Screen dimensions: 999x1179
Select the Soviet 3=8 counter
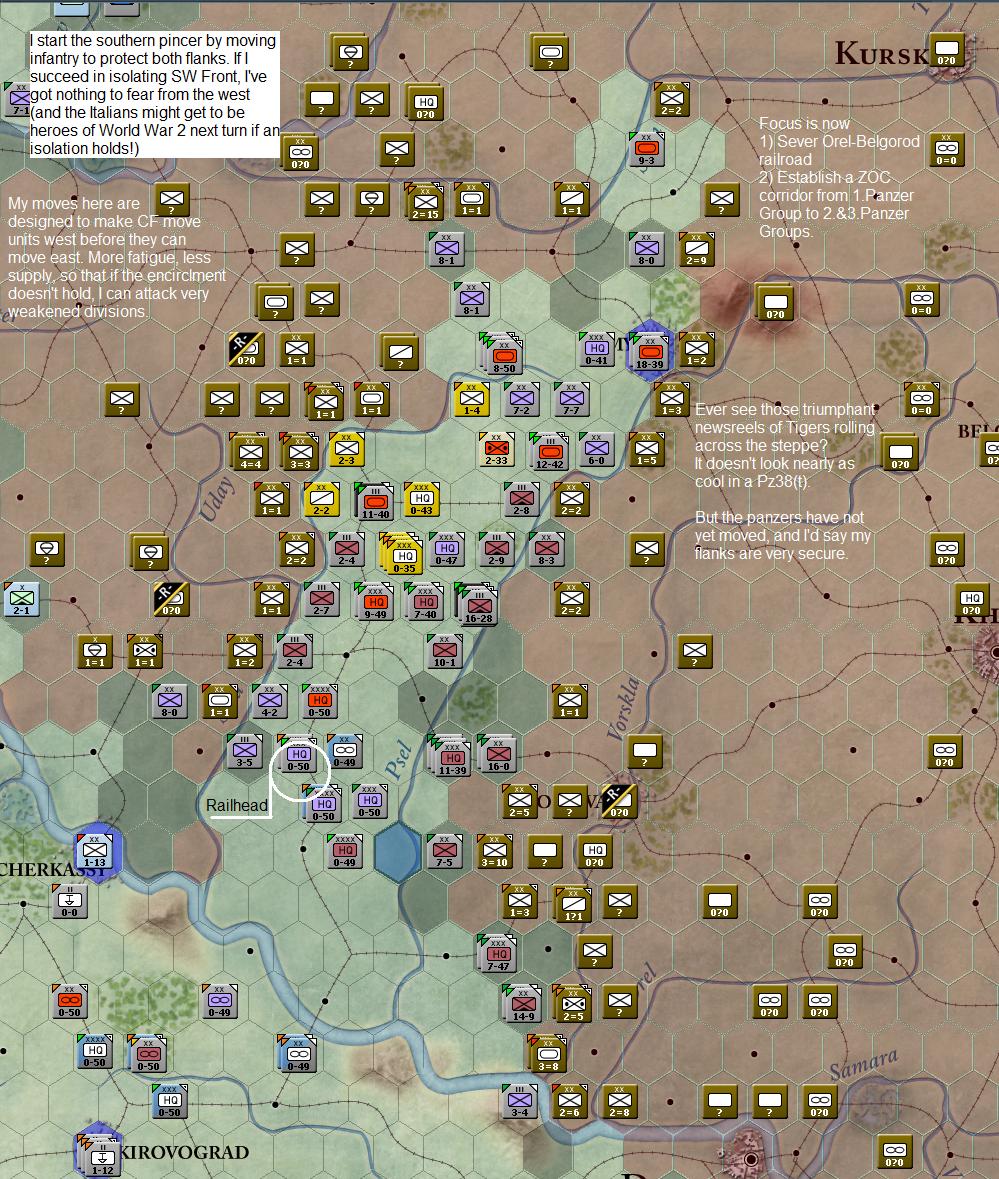tap(548, 1054)
